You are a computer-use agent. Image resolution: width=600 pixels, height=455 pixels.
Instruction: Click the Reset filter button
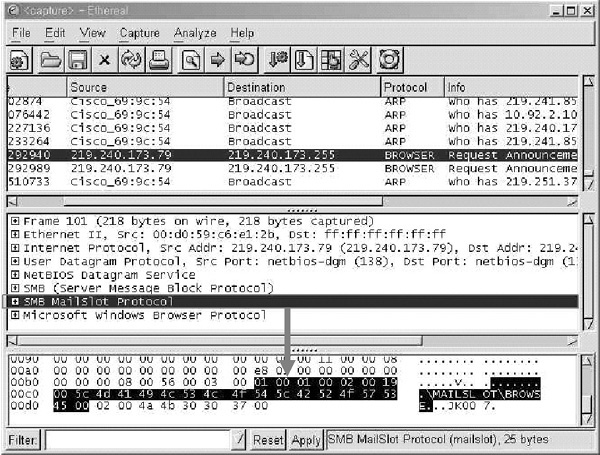coord(268,440)
